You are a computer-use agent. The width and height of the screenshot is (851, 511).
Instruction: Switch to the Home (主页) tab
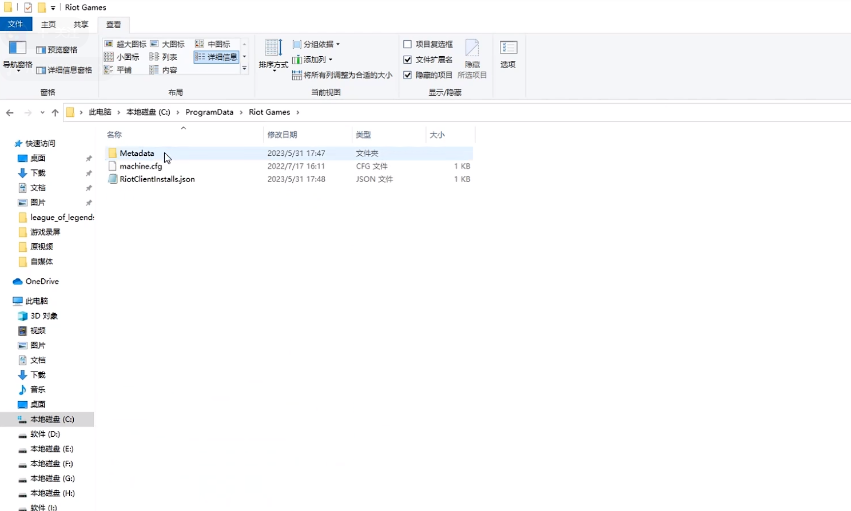coord(48,24)
